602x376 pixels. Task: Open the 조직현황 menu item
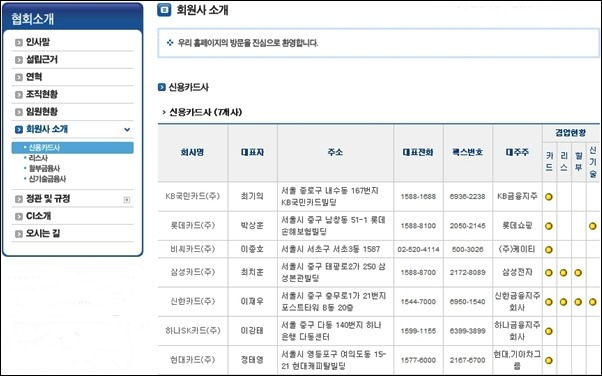click(x=41, y=94)
